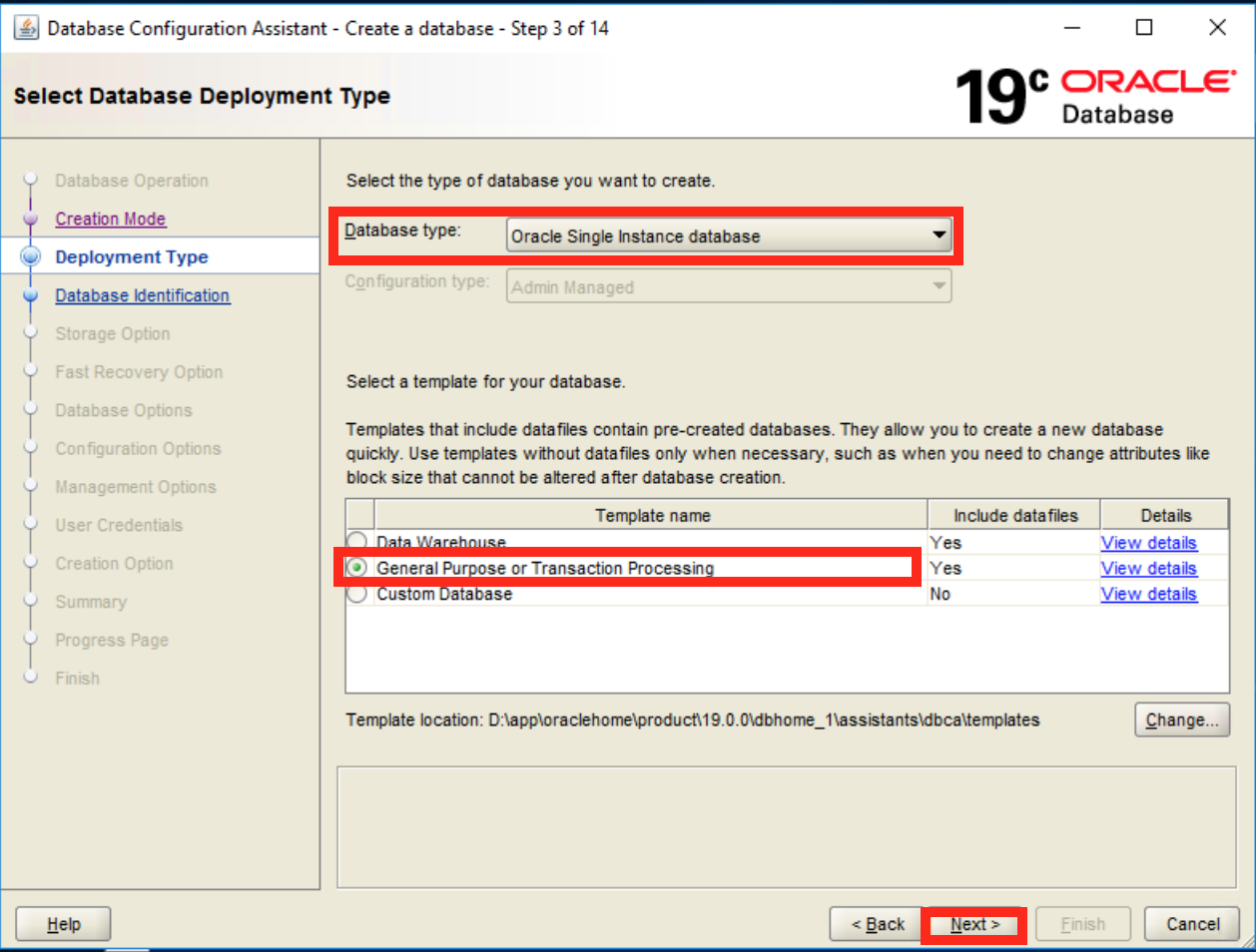This screenshot has width=1256, height=952.
Task: Go to Creation Mode step
Action: pos(111,219)
